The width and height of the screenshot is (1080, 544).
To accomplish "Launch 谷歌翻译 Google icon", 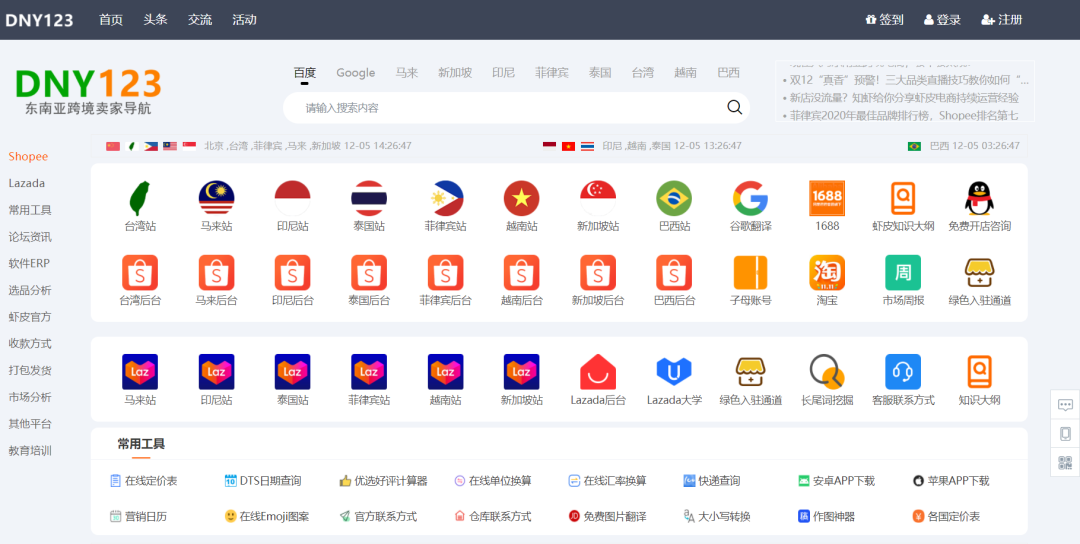I will pos(750,198).
